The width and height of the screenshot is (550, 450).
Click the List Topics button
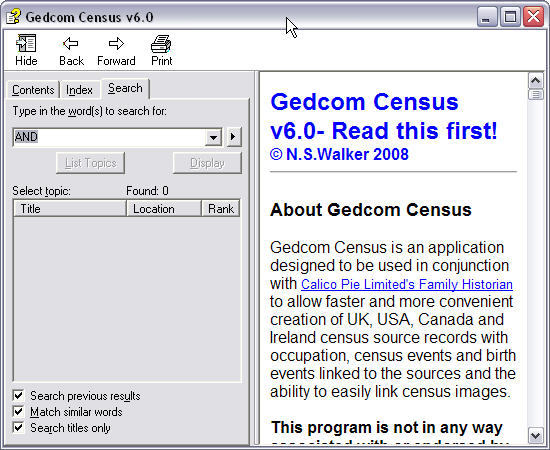90,163
